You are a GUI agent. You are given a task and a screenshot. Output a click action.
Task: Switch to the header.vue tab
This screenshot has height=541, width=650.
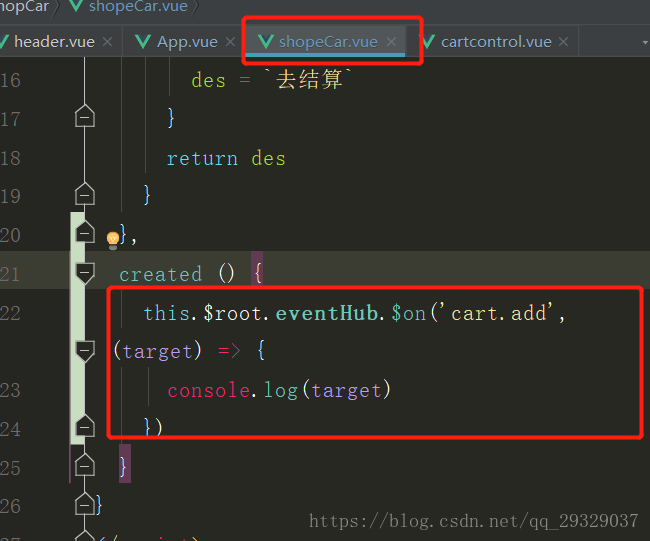tap(54, 41)
